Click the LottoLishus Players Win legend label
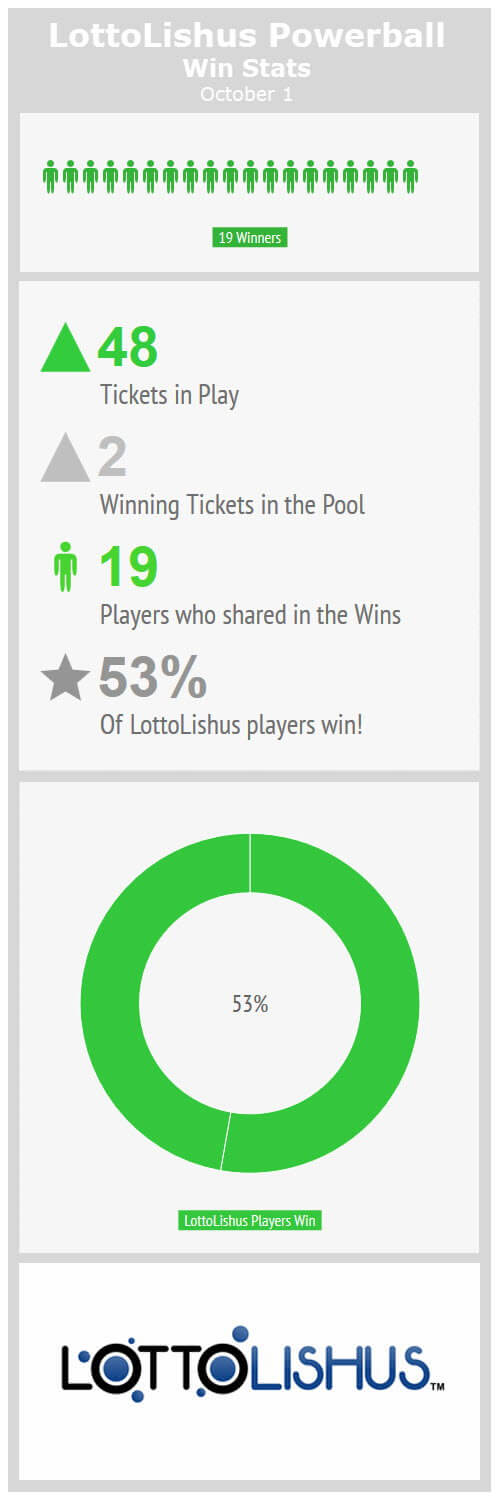This screenshot has width=500, height=1500. tap(250, 1221)
